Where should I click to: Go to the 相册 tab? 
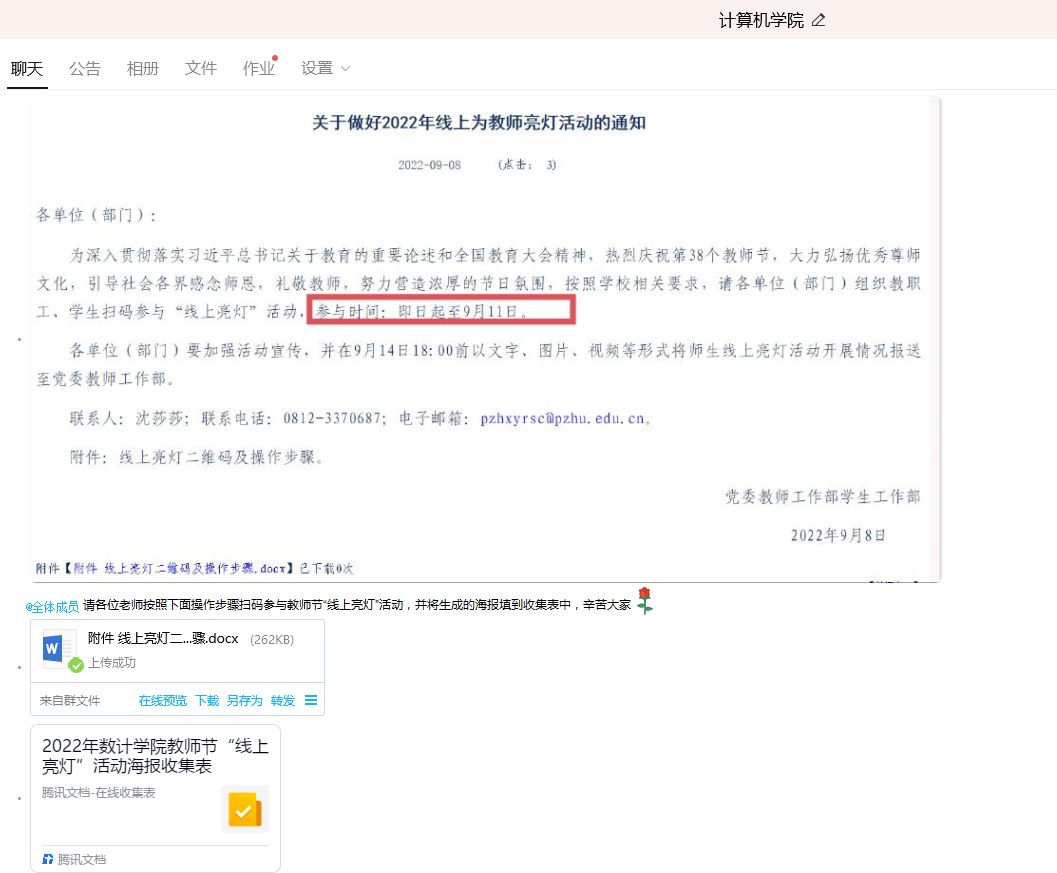pyautogui.click(x=143, y=69)
